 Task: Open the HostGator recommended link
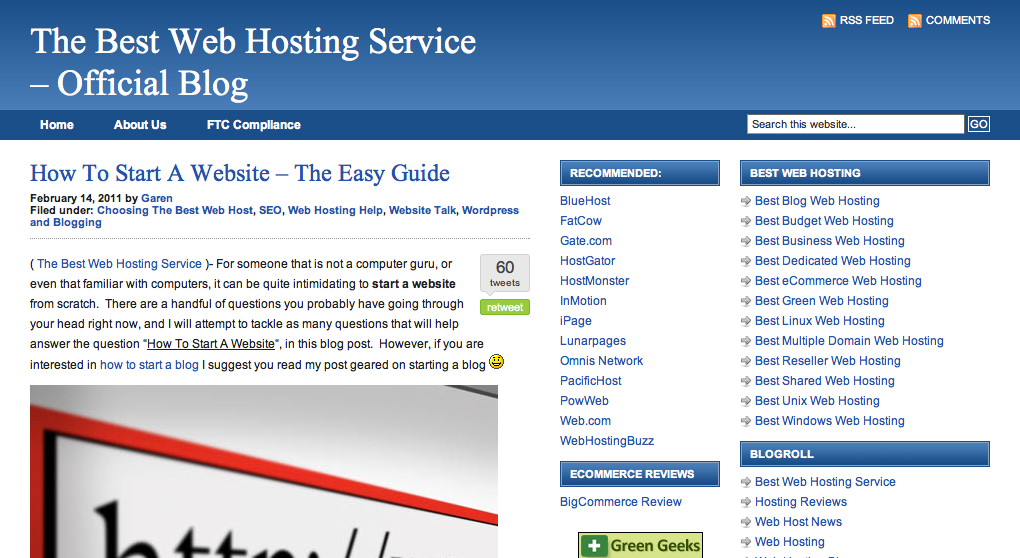click(587, 261)
